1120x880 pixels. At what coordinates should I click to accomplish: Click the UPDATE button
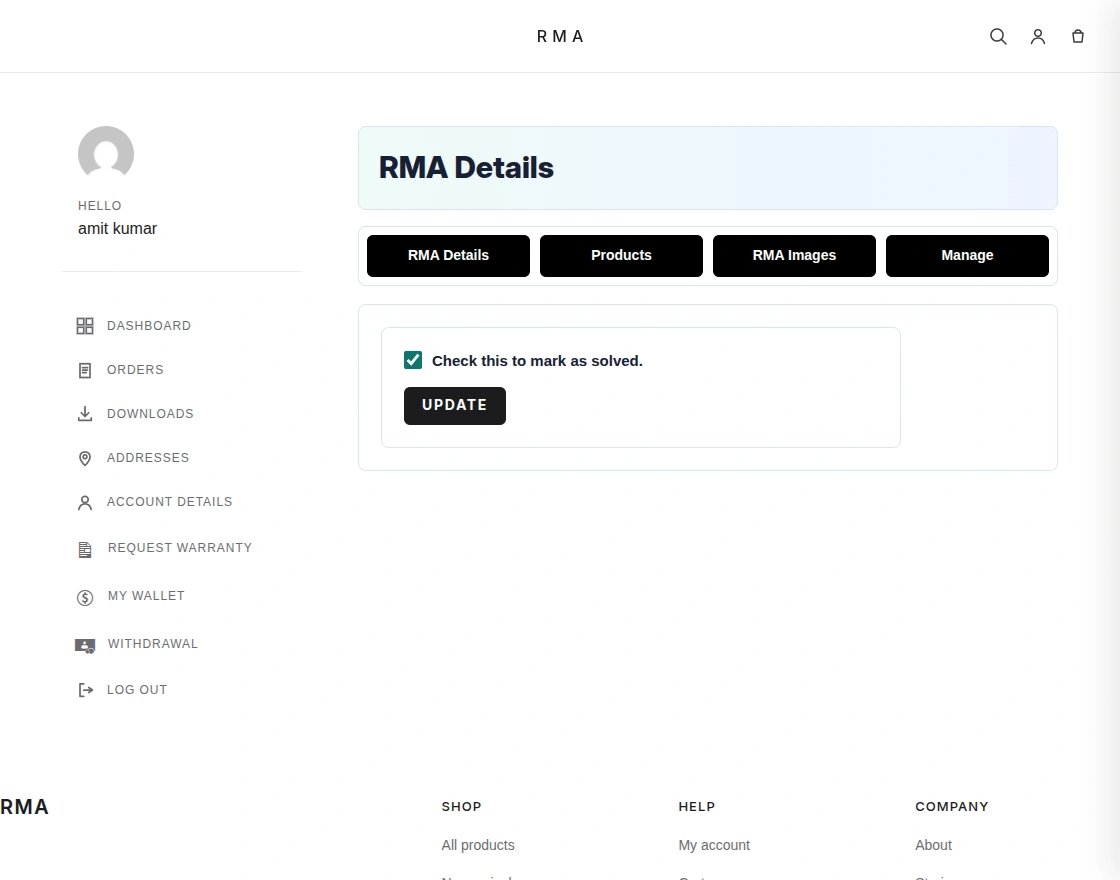tap(455, 406)
